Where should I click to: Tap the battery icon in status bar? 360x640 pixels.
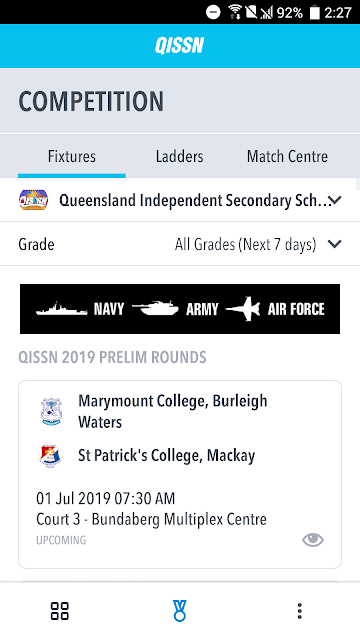pyautogui.click(x=314, y=13)
